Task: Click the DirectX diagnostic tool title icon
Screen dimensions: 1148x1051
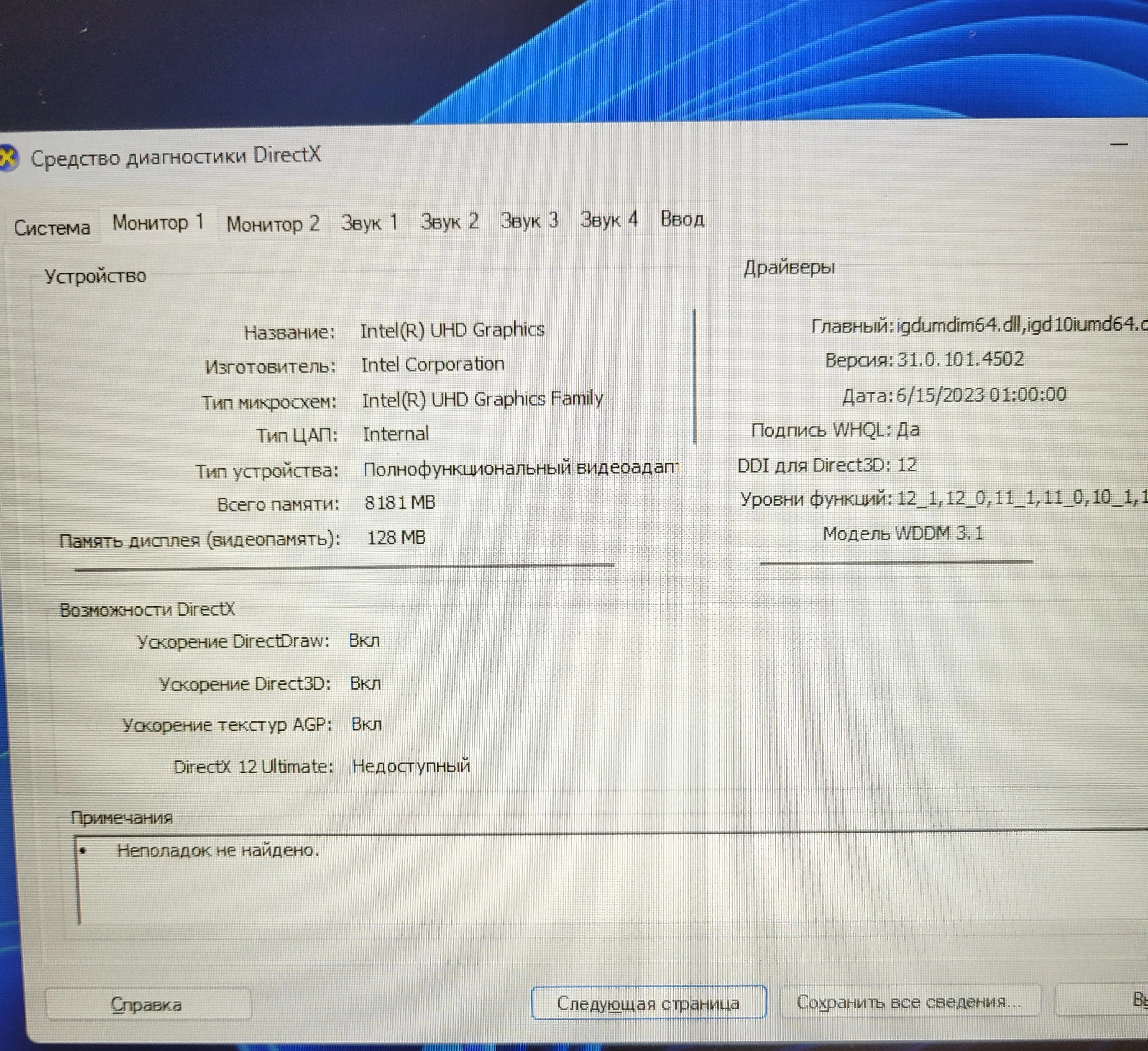Action: [8, 158]
